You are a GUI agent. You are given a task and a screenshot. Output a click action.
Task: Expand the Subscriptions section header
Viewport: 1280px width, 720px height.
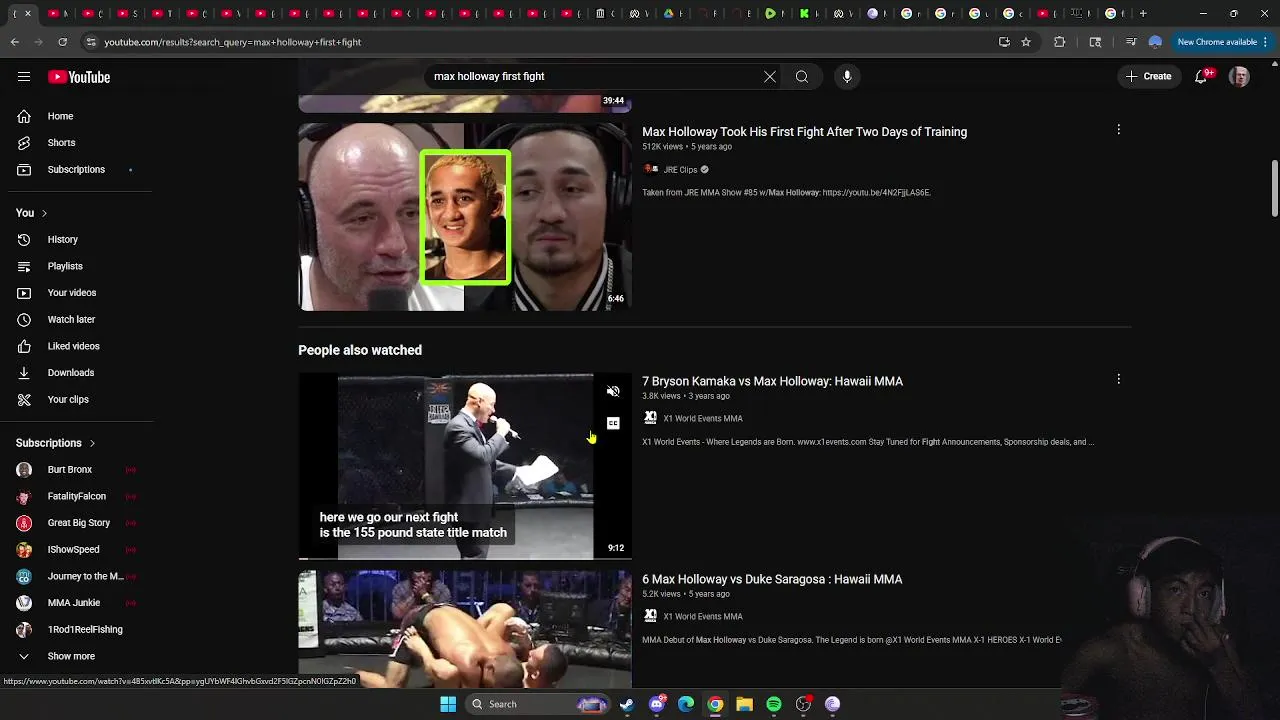click(56, 443)
